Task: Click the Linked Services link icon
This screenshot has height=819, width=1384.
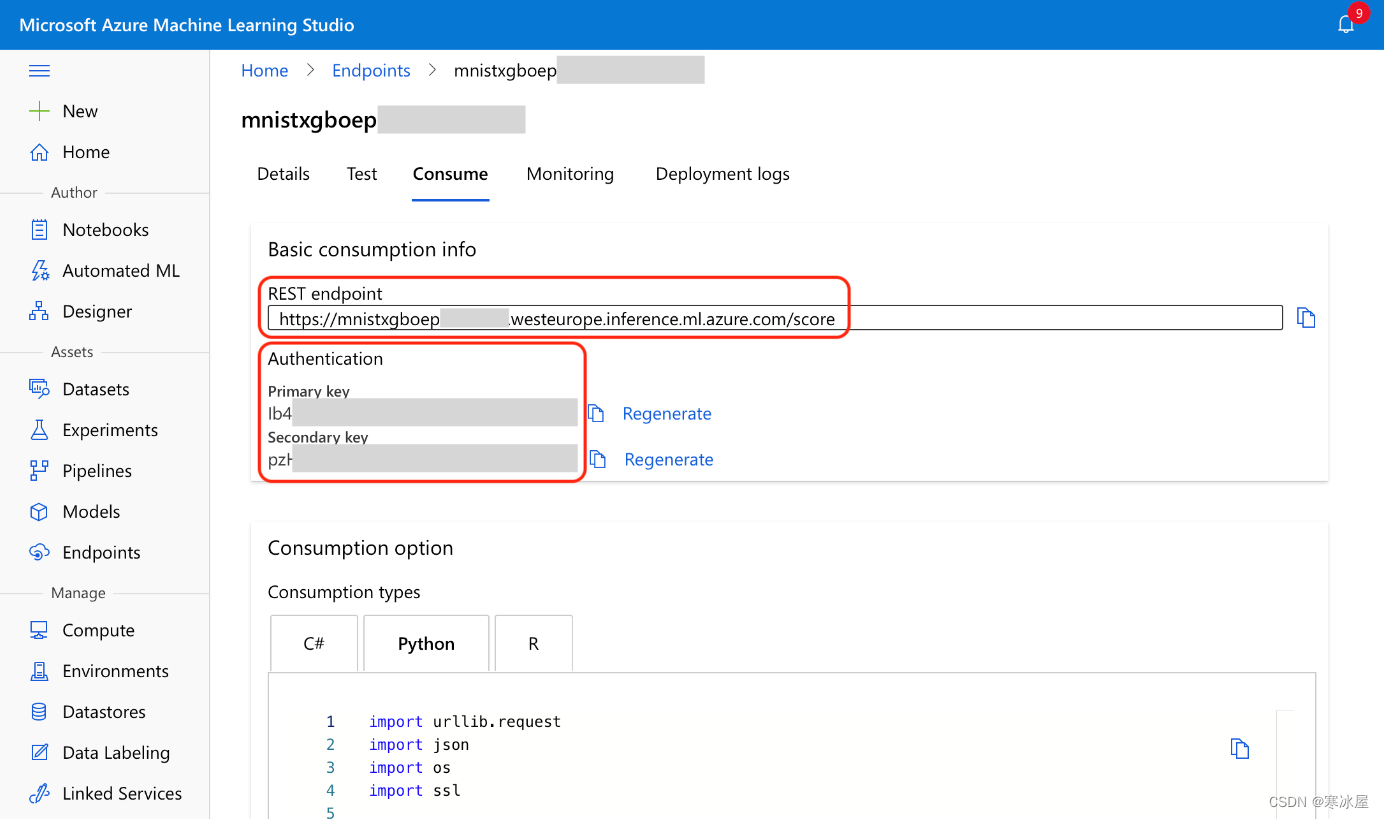Action: tap(39, 794)
